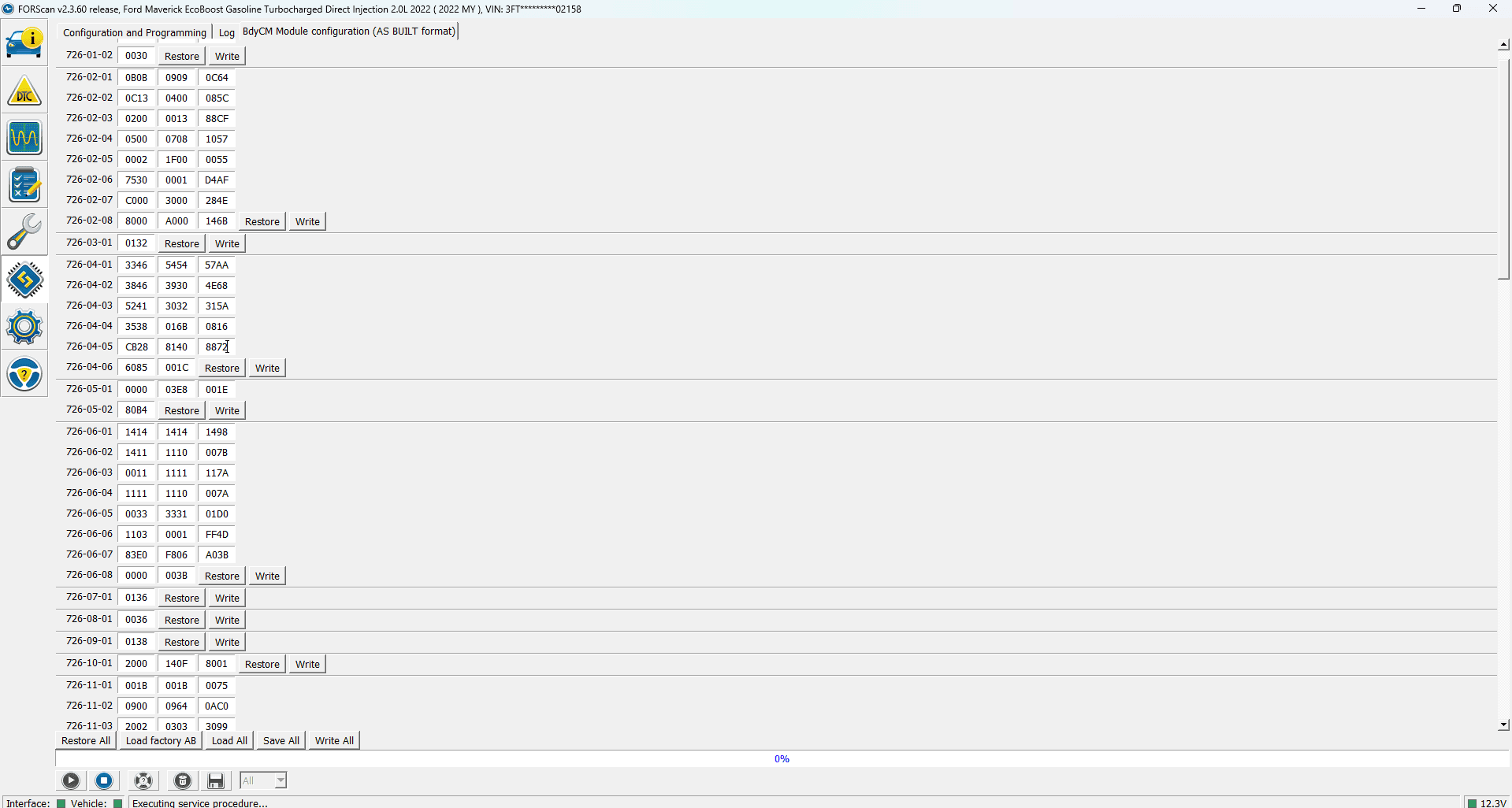Open the tests checklist section

point(24,186)
